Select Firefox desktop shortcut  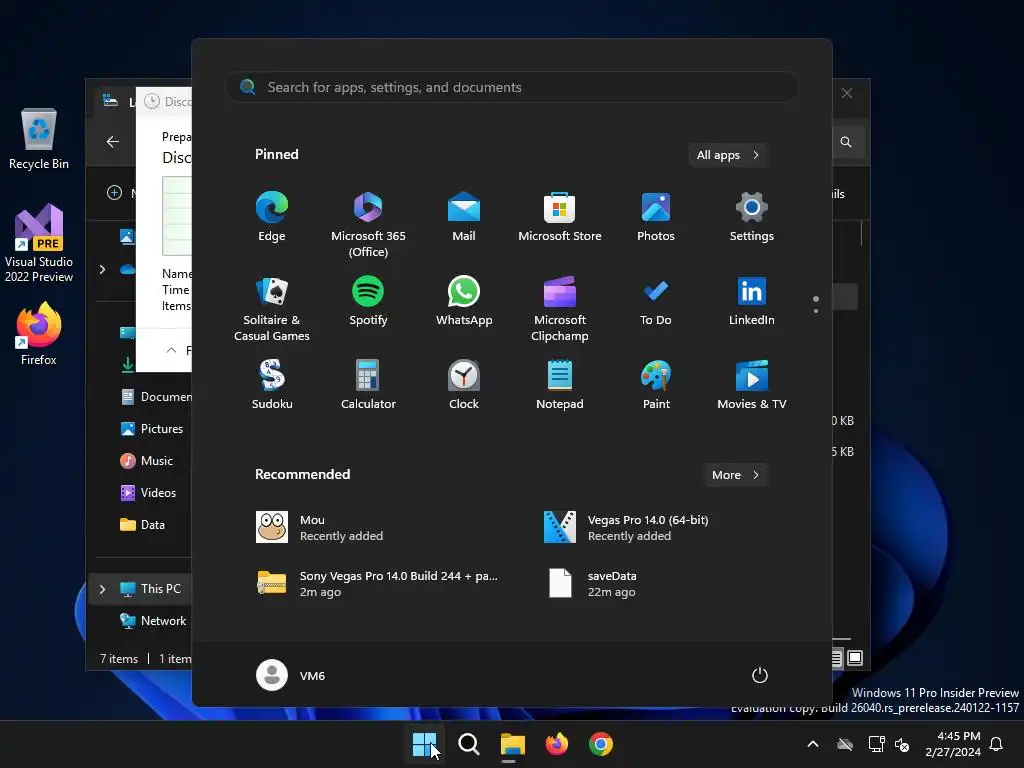click(x=39, y=334)
